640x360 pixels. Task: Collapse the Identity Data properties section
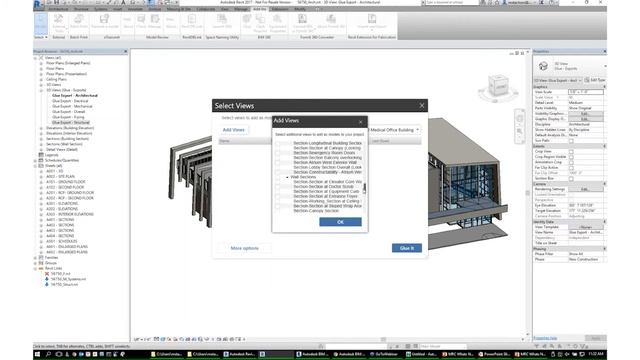click(604, 222)
